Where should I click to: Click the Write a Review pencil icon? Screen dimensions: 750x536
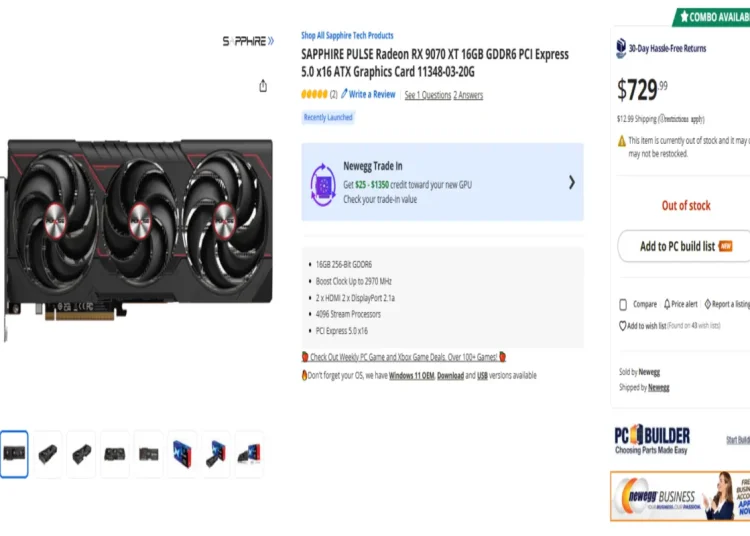[344, 94]
